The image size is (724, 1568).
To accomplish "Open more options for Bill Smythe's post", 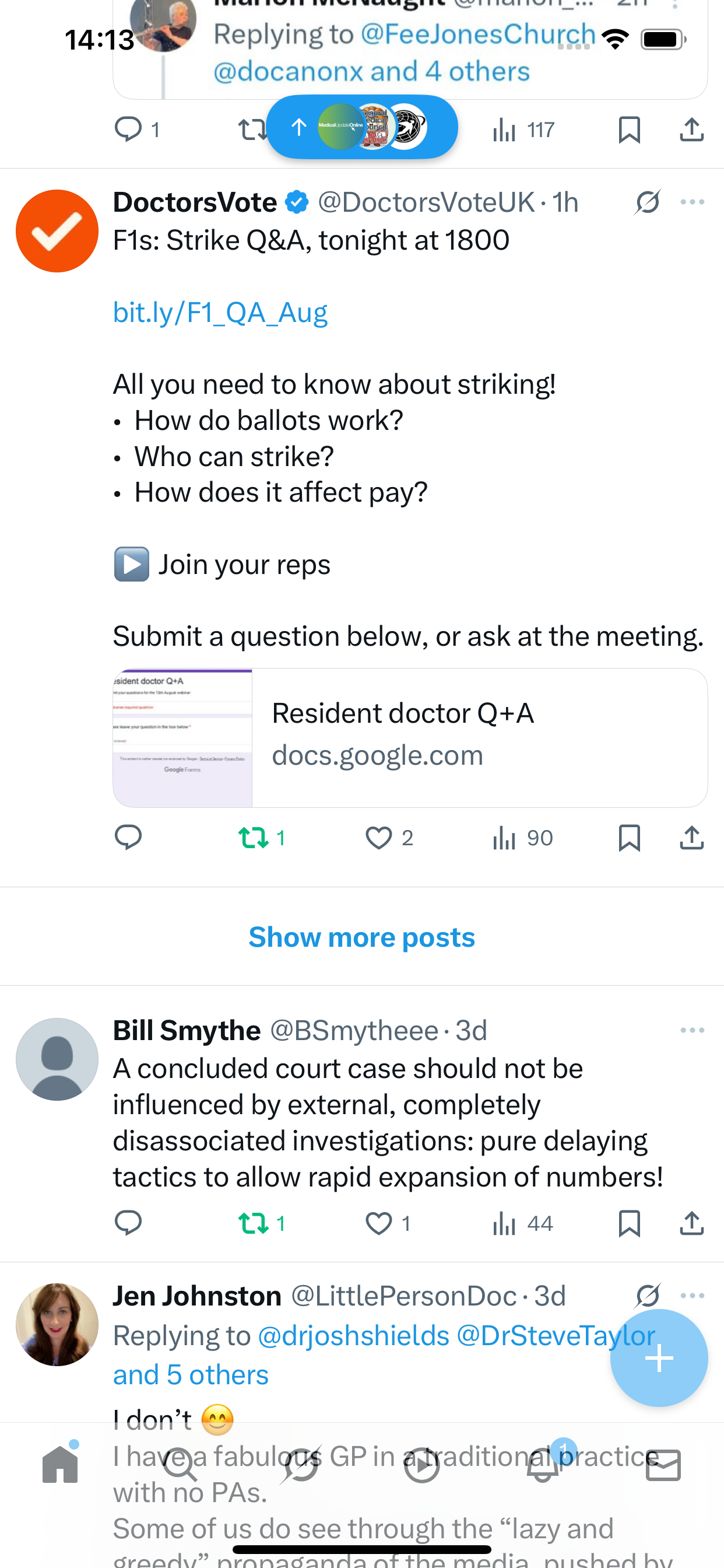I will coord(693,1030).
